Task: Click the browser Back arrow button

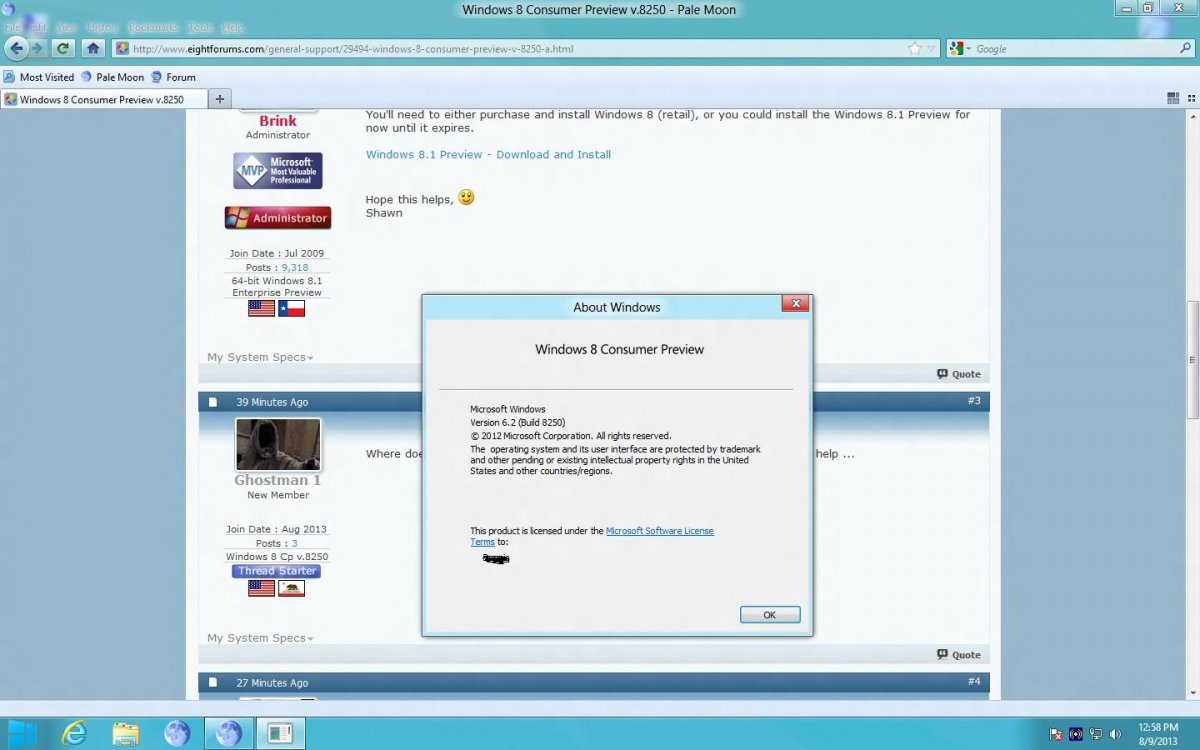Action: pos(16,48)
